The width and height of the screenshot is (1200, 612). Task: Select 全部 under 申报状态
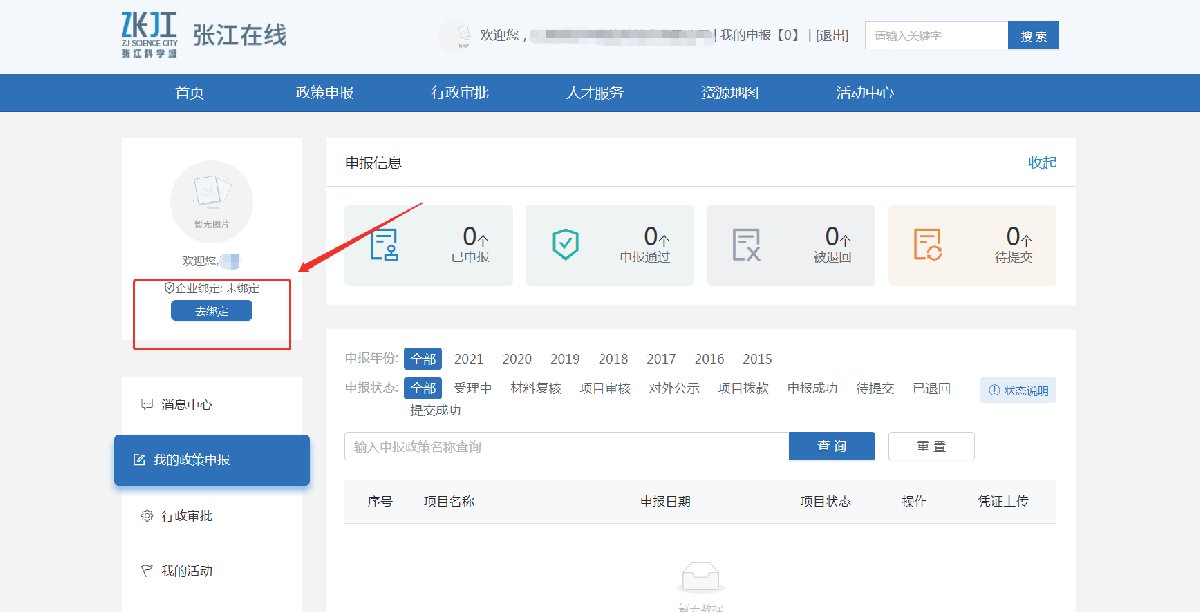pos(423,388)
